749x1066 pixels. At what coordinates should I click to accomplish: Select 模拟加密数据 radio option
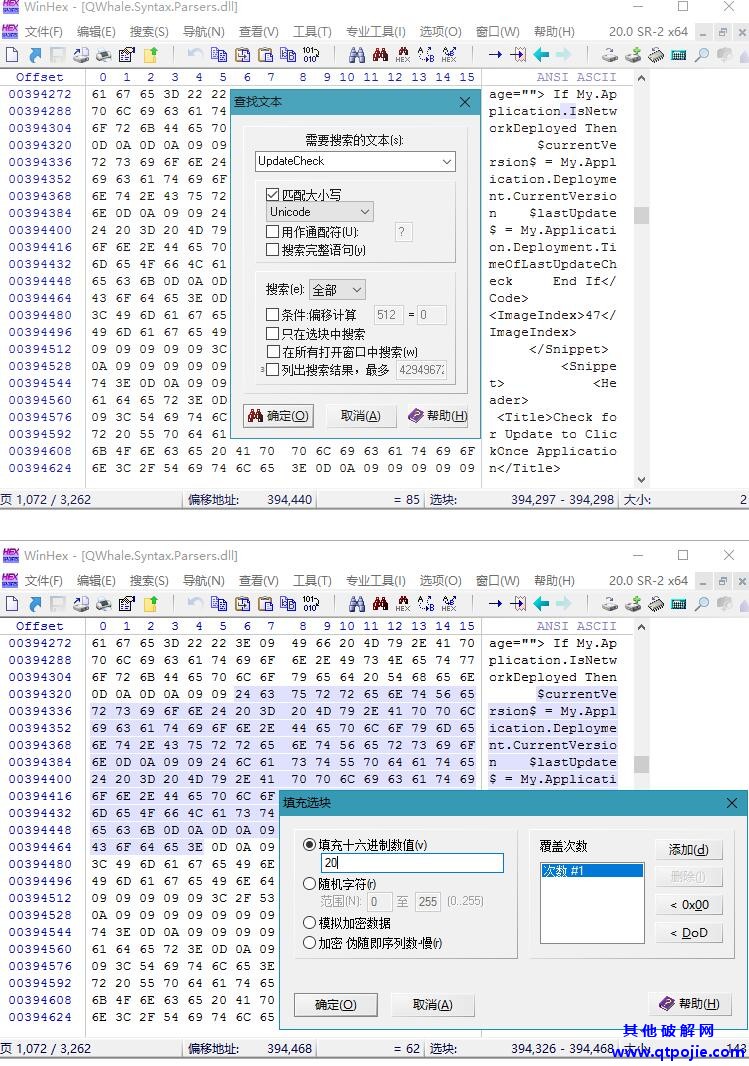[310, 923]
